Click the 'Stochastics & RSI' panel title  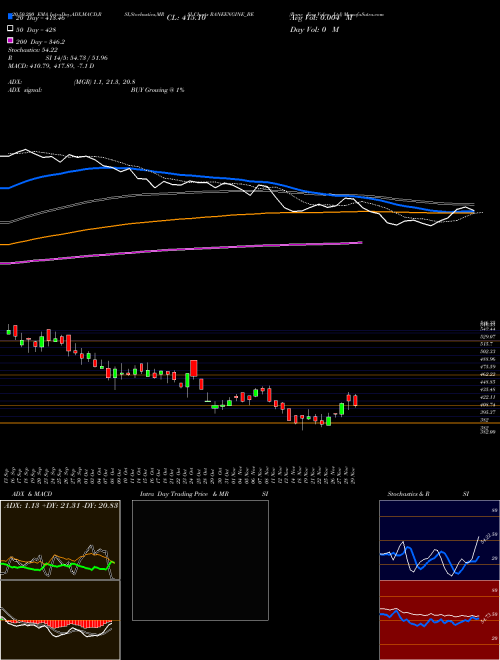[428, 494]
